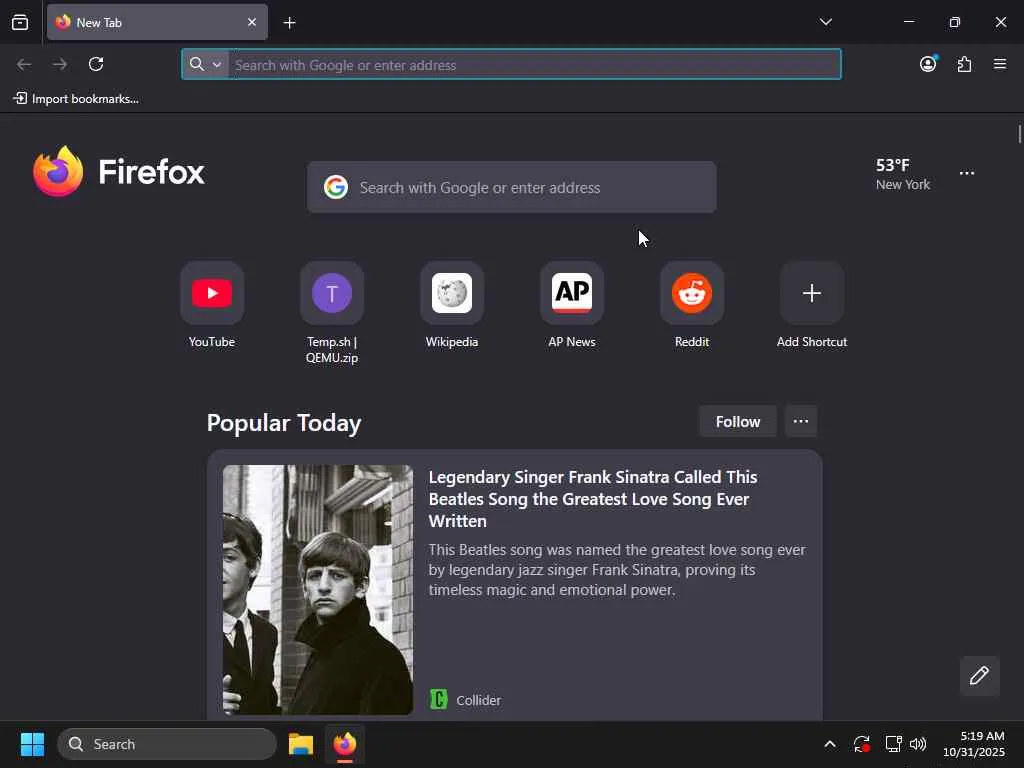The image size is (1024, 768).
Task: Open the 53°F New York weather widget
Action: (x=903, y=174)
